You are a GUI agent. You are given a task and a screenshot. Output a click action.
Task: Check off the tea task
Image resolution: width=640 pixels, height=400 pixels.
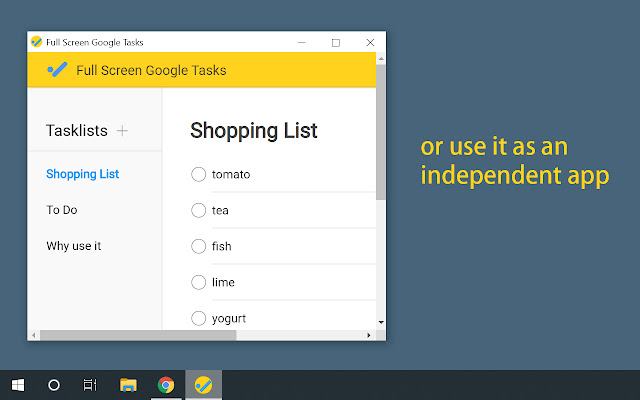198,210
